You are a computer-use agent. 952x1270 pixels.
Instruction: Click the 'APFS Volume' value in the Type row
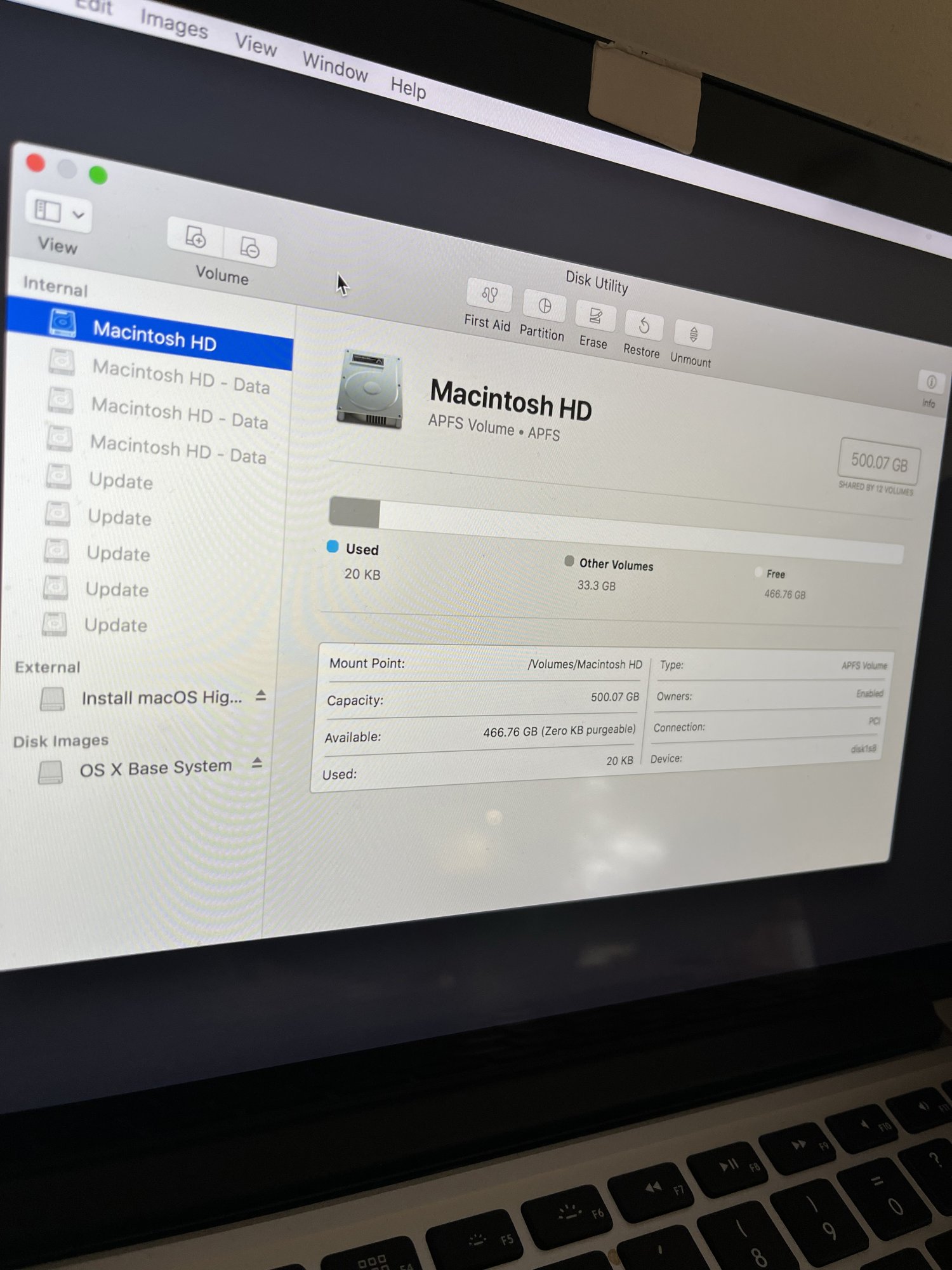tap(864, 665)
